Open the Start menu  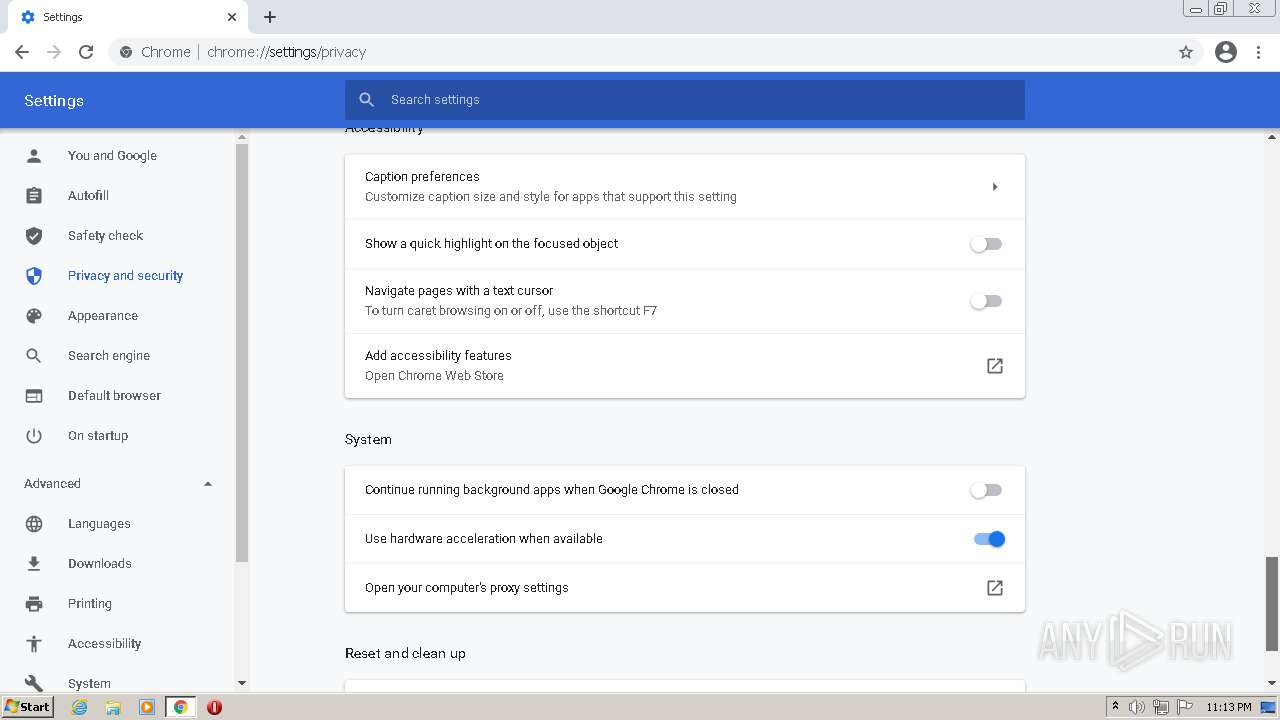click(28, 707)
